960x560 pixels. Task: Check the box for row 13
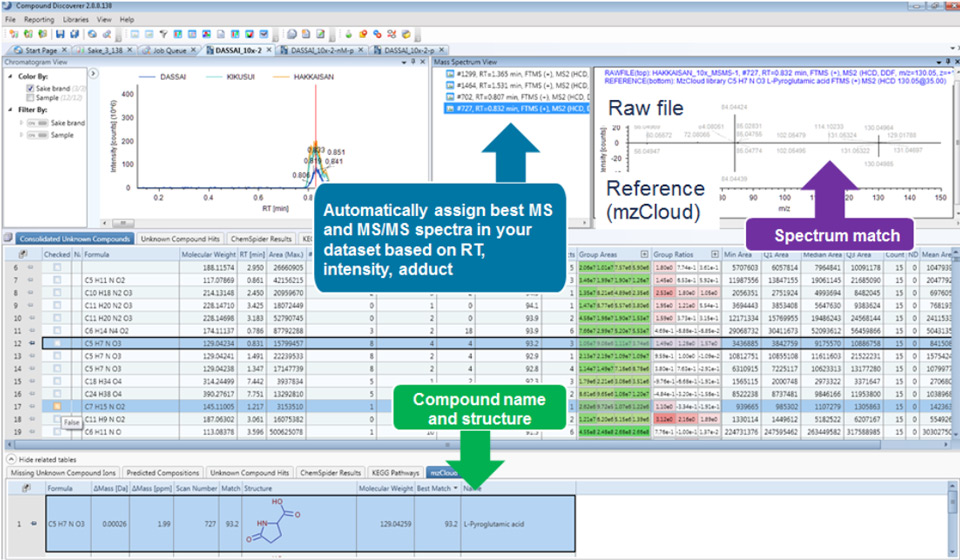pyautogui.click(x=57, y=356)
